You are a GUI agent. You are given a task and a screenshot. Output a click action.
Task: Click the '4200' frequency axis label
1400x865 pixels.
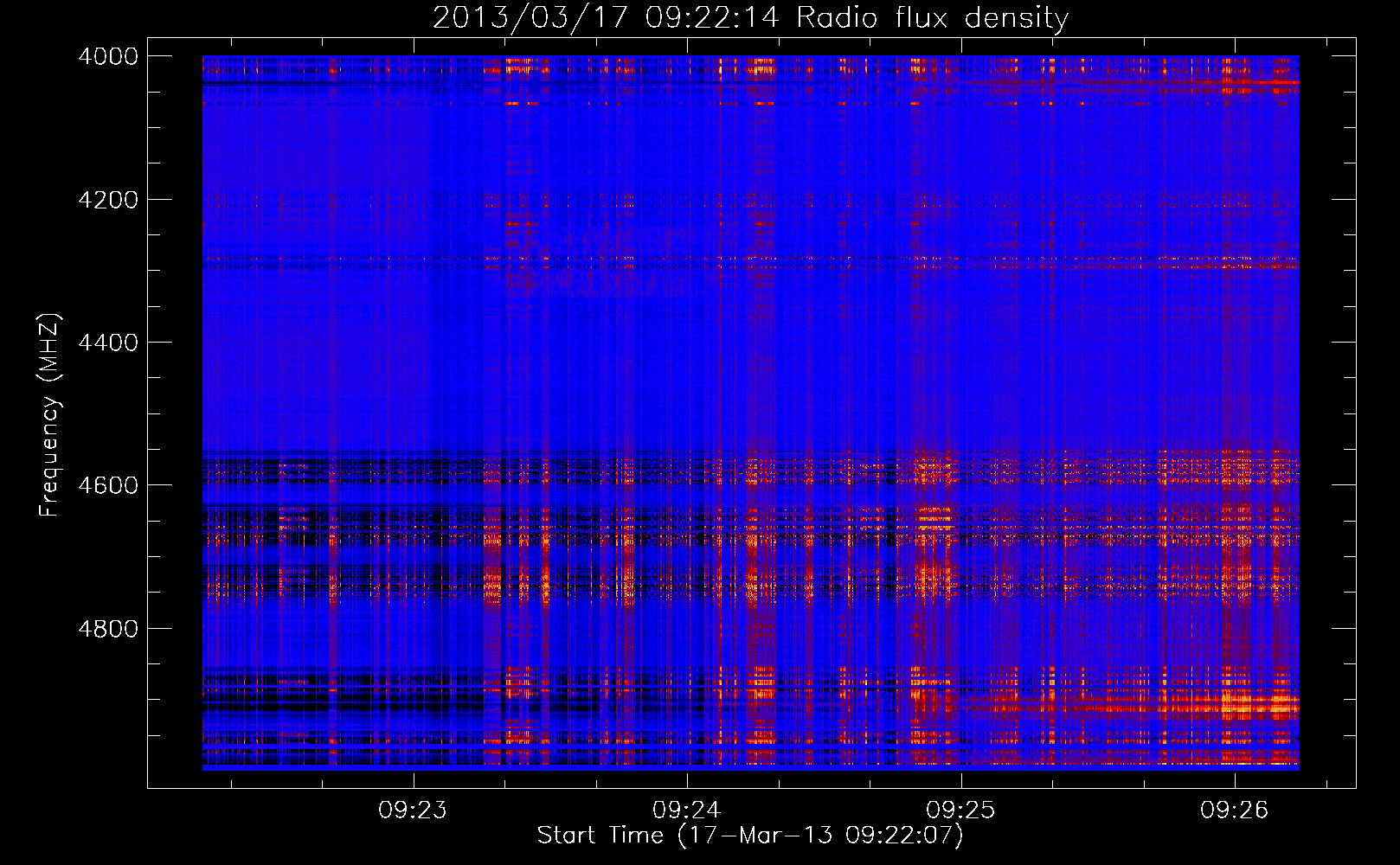coord(108,200)
